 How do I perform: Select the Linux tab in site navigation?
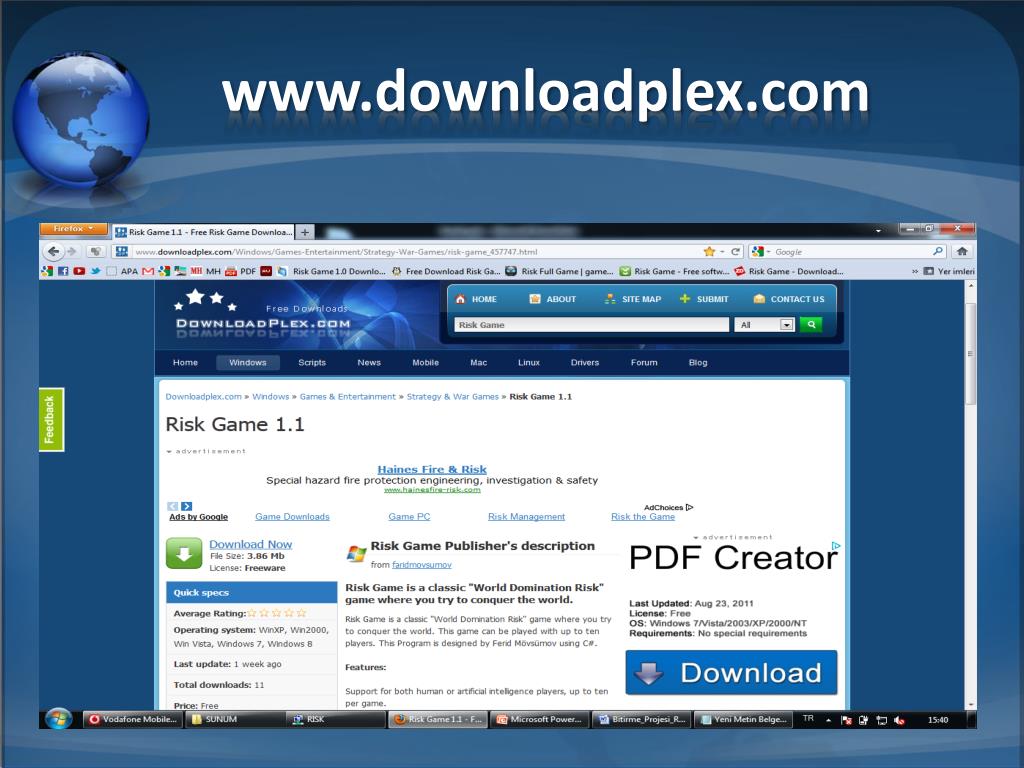pos(528,362)
